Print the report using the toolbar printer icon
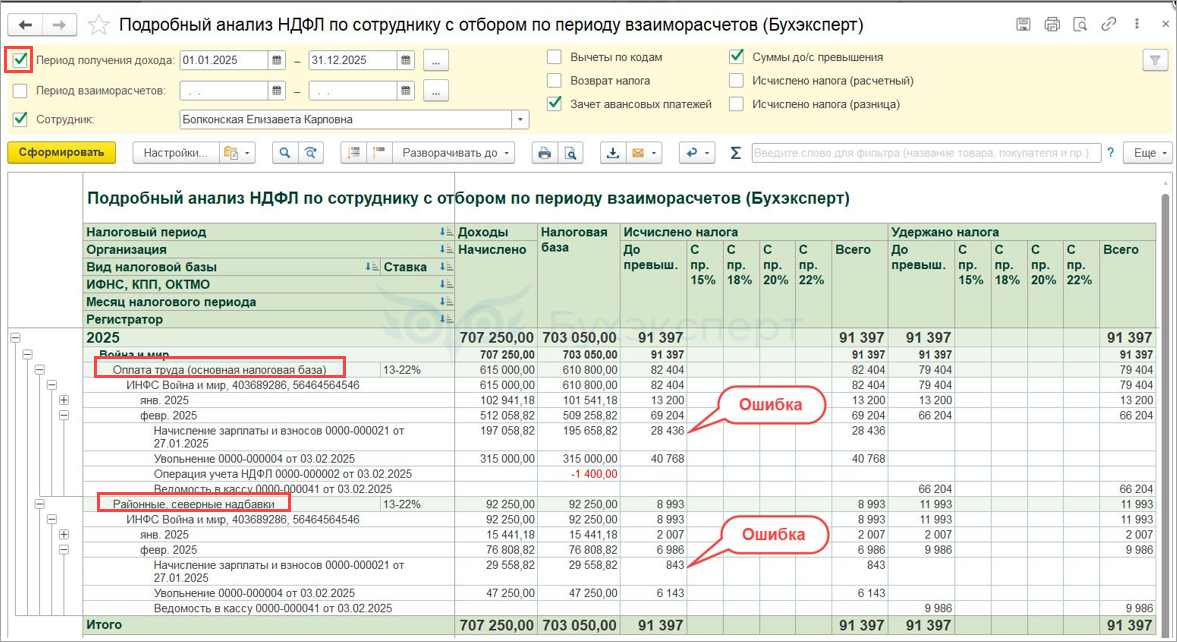Screen dimensions: 1177x642 pos(544,153)
